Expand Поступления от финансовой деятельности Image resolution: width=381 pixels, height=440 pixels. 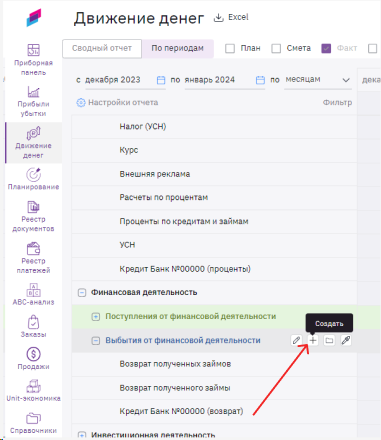pos(96,317)
